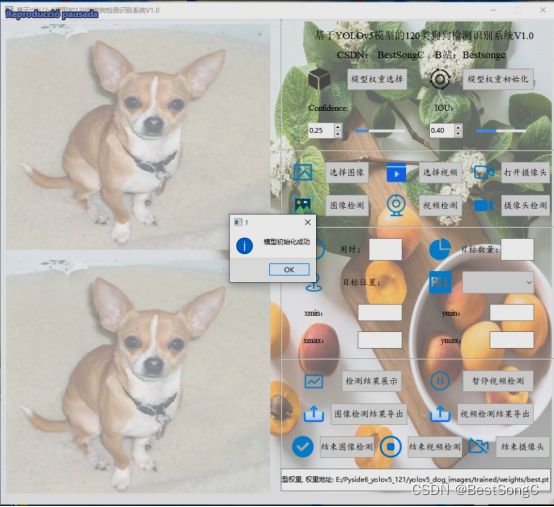Click 结束摄像头 button
The height and width of the screenshot is (507, 554).
point(523,447)
